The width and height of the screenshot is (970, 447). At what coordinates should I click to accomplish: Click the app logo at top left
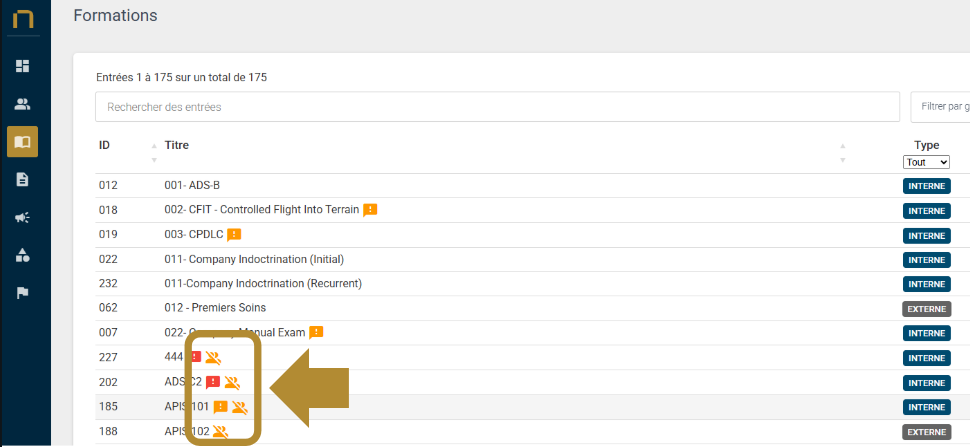click(x=23, y=20)
